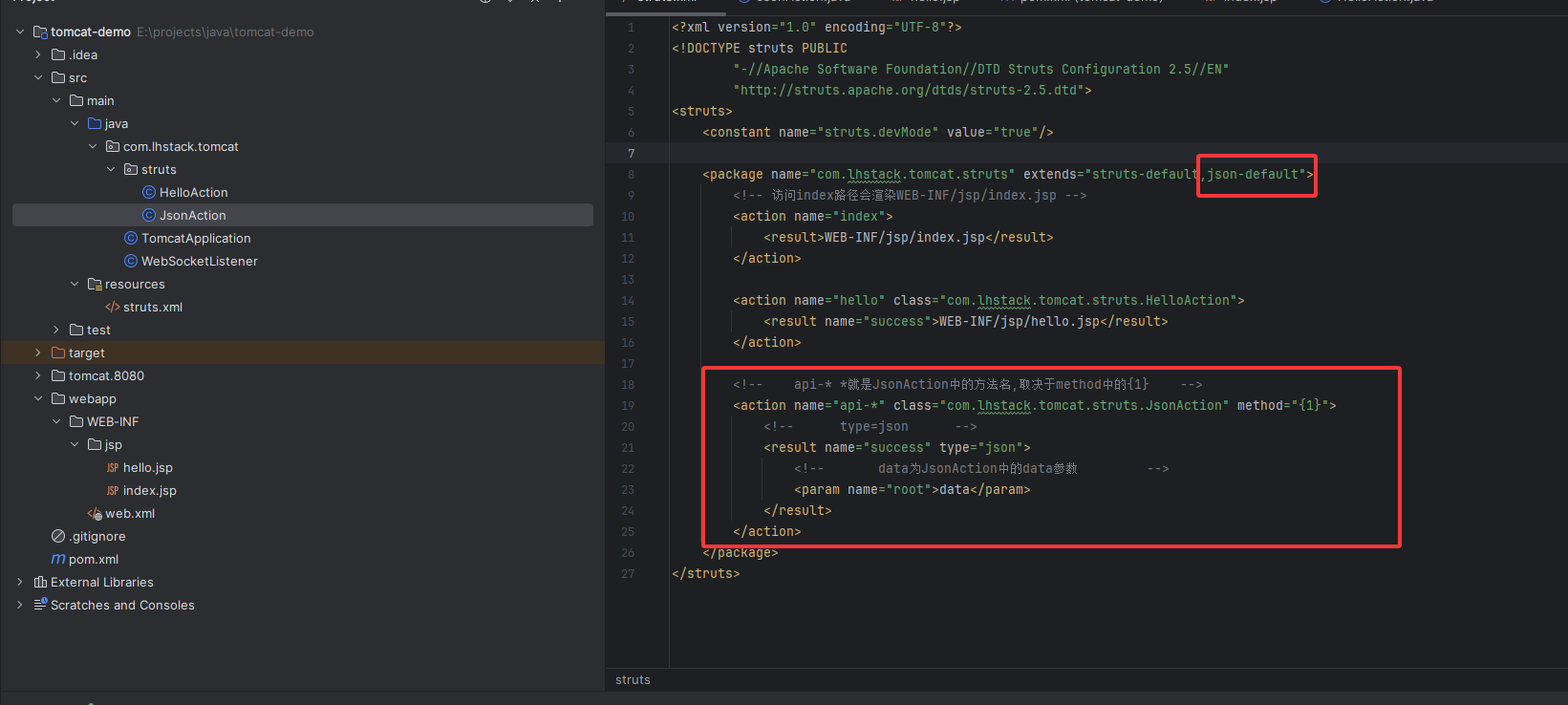Collapse the resources folder
Image resolution: width=1568 pixels, height=705 pixels.
tap(75, 284)
